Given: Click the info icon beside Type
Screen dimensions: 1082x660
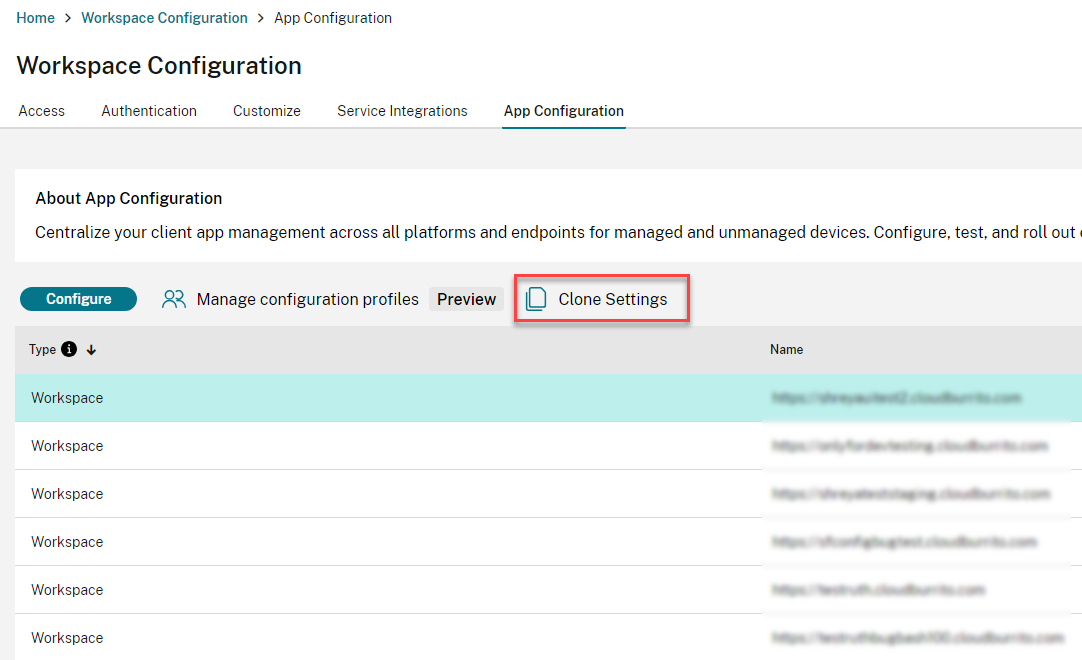Looking at the screenshot, I should [69, 350].
